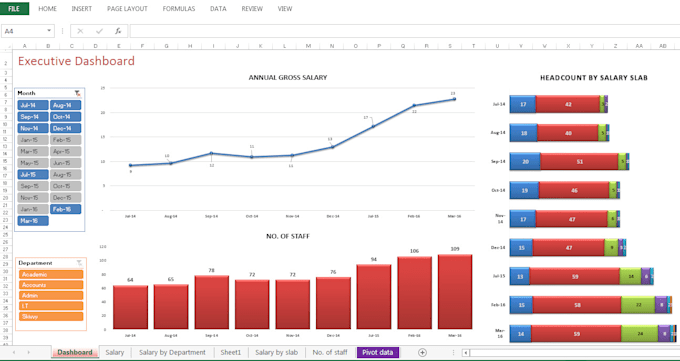Open the Salary by slab sheet
The image size is (680, 361).
tap(276, 352)
